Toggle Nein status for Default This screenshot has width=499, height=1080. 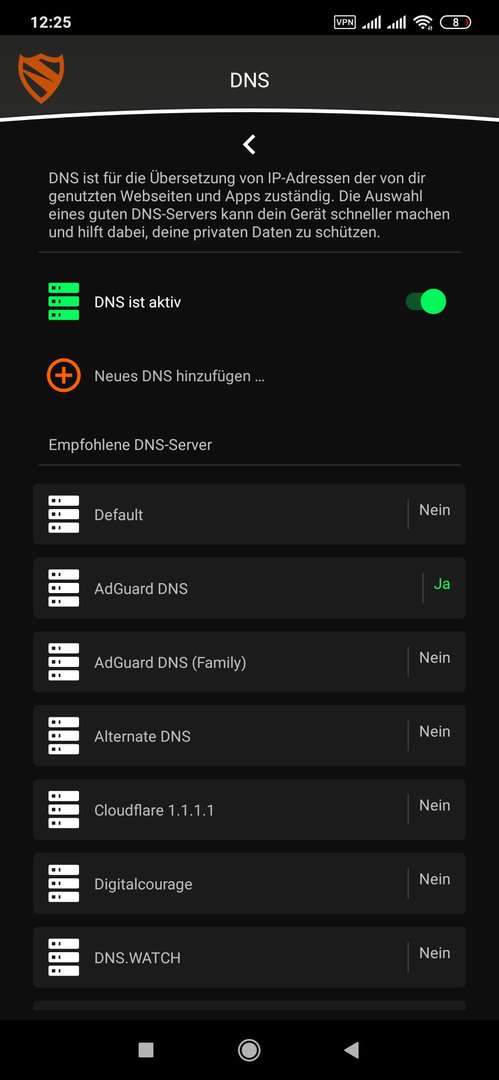[435, 510]
